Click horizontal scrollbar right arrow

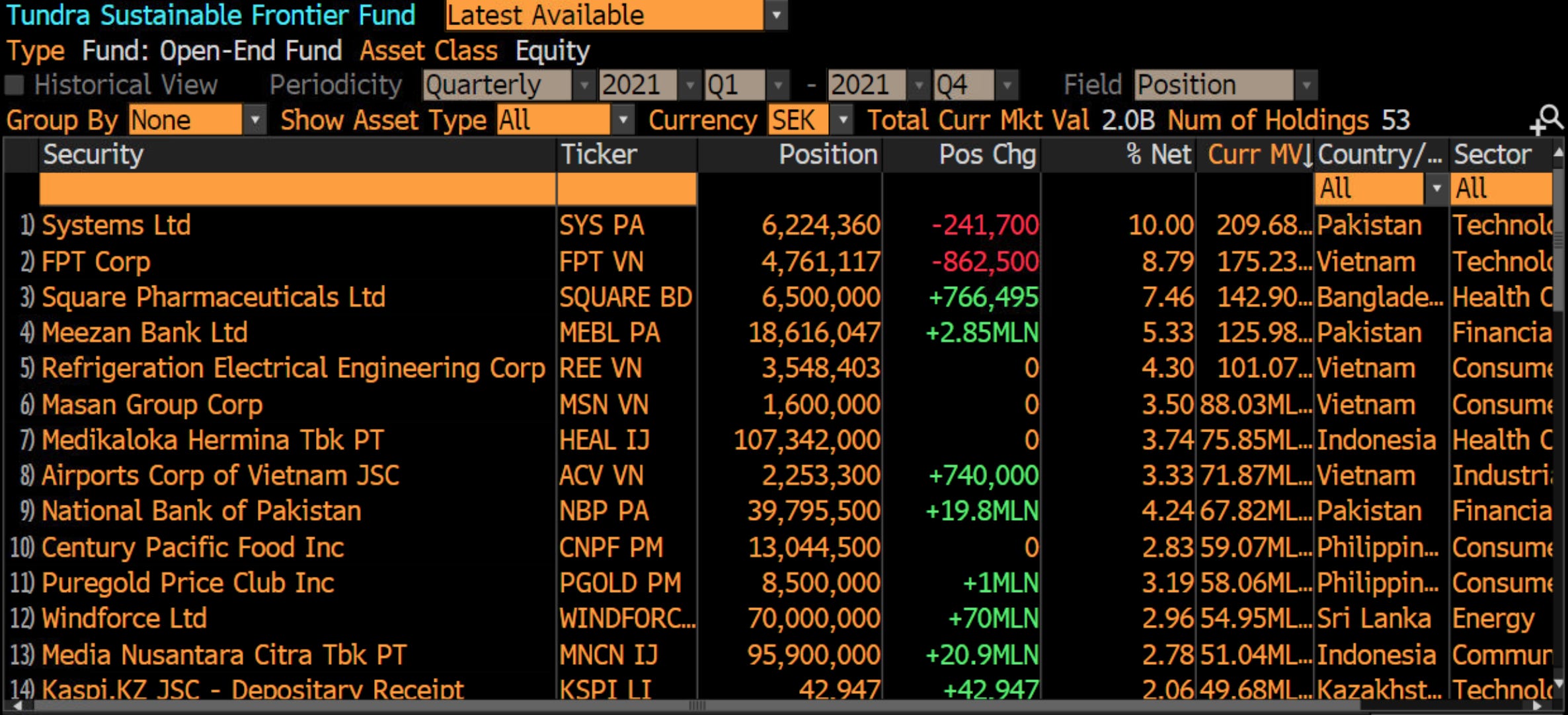[1538, 706]
